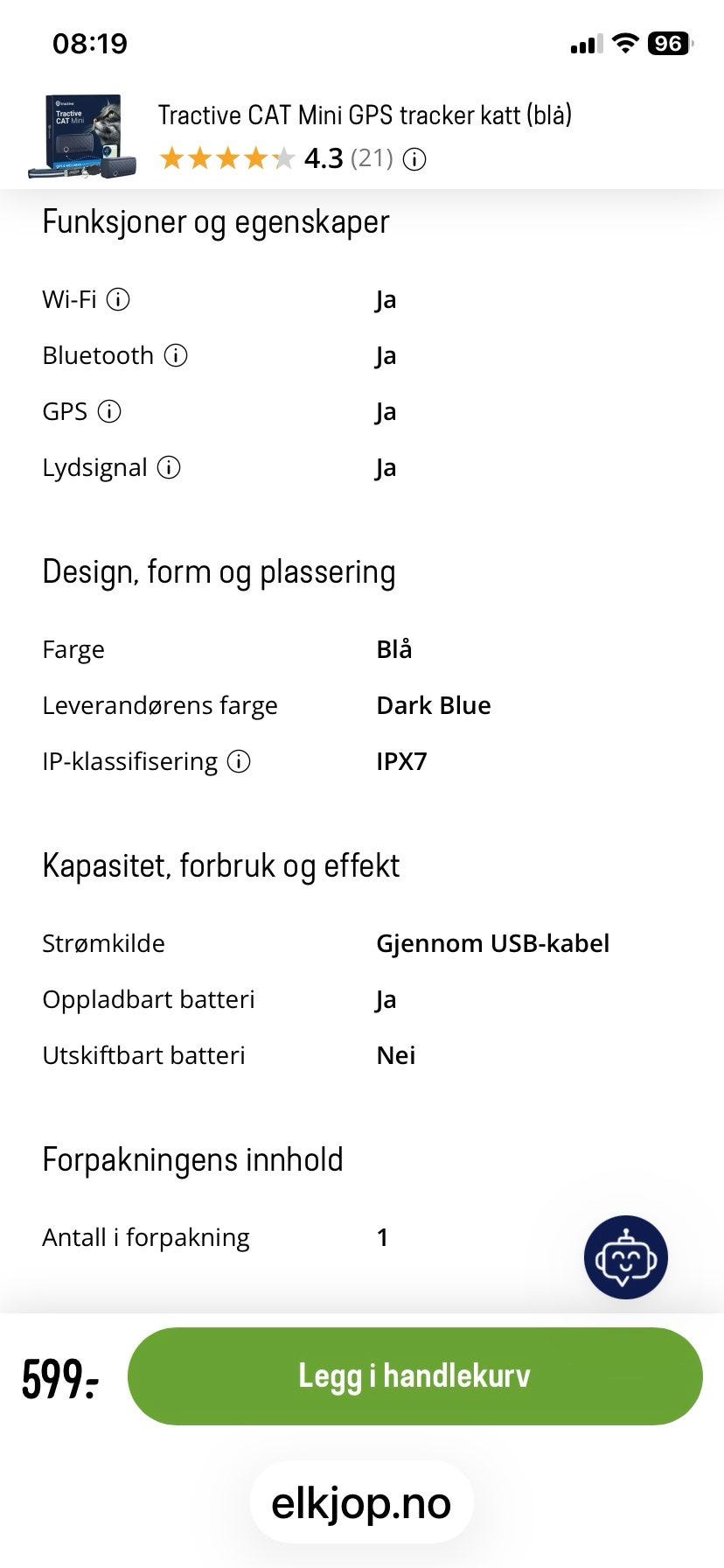
Task: Tap the Wi-Fi info icon
Action: pos(118,300)
